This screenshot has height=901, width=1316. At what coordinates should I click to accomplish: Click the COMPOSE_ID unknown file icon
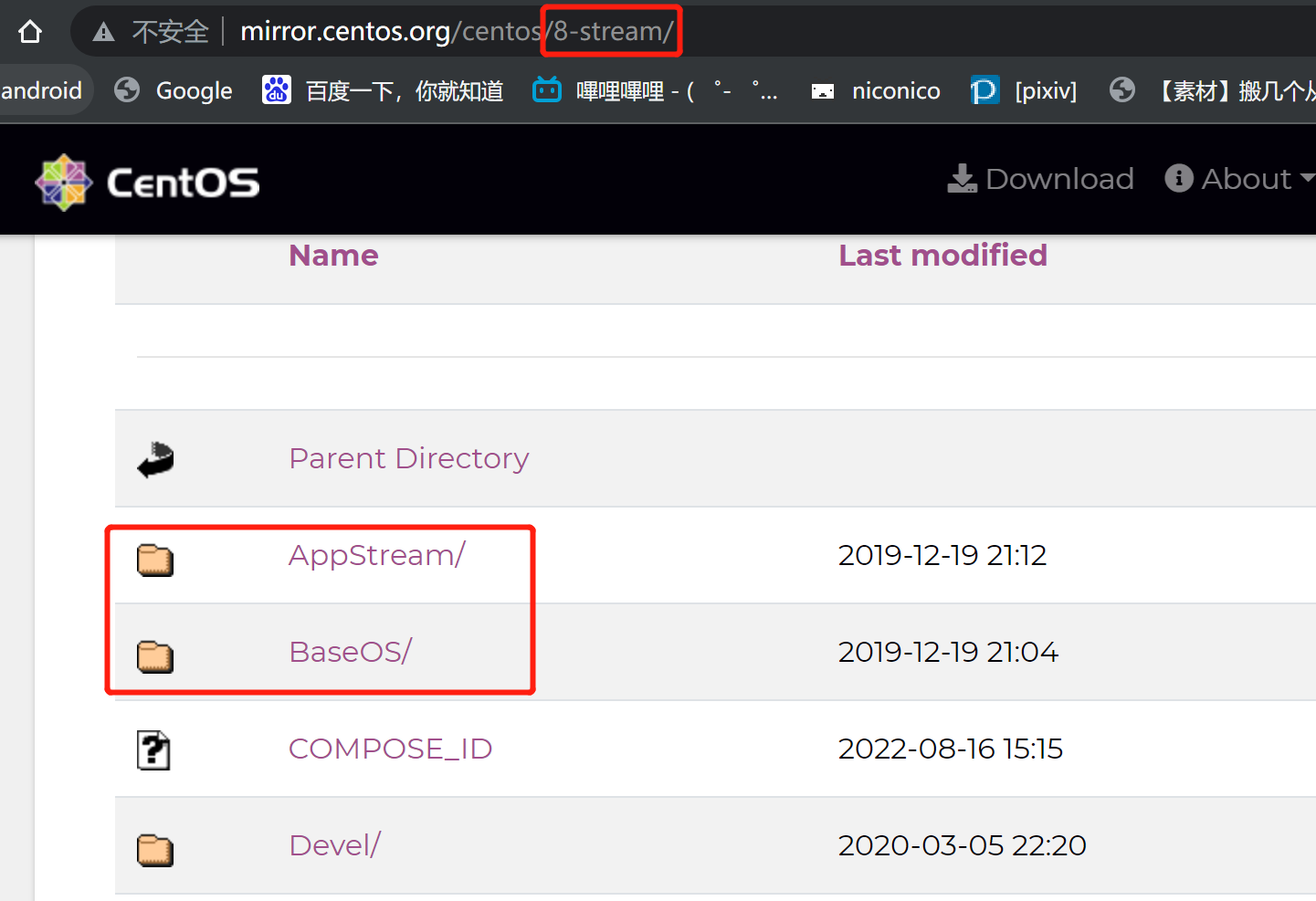pos(153,750)
